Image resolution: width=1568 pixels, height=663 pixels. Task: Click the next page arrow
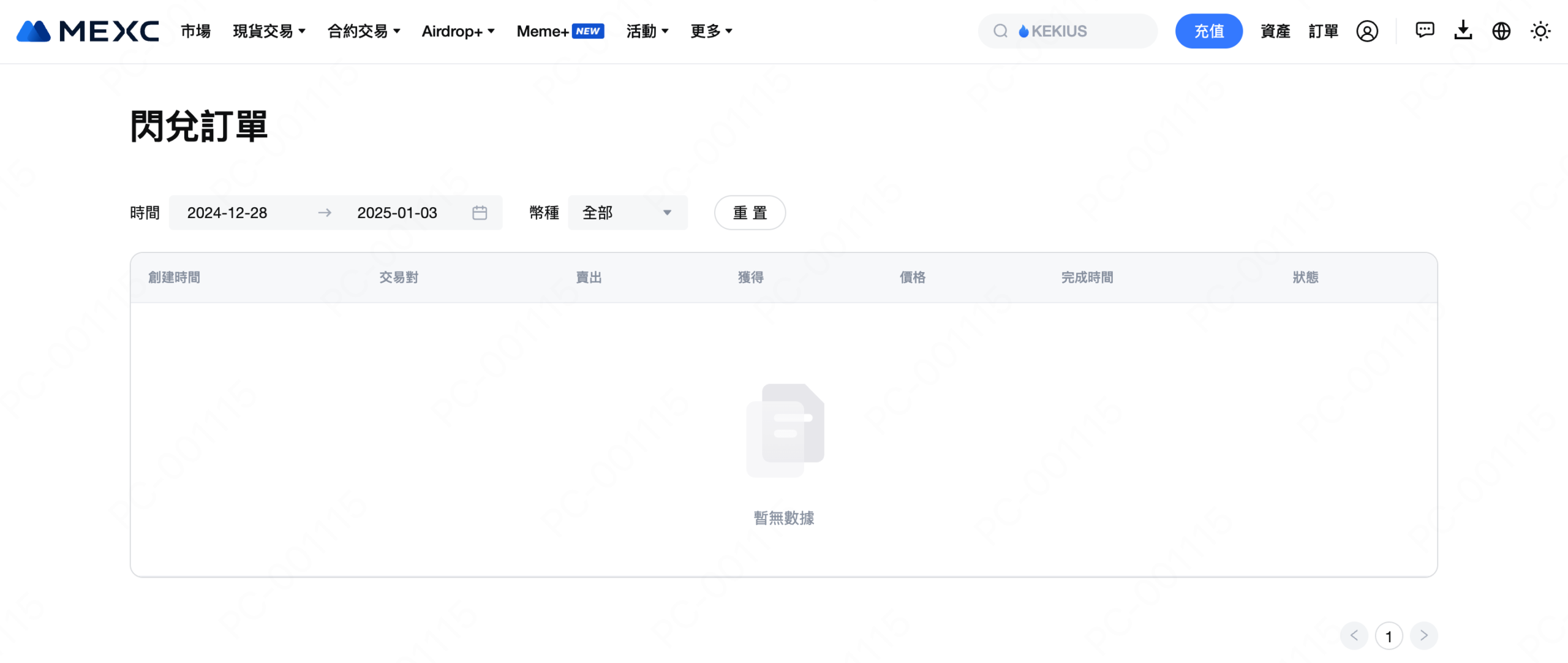(x=1423, y=636)
